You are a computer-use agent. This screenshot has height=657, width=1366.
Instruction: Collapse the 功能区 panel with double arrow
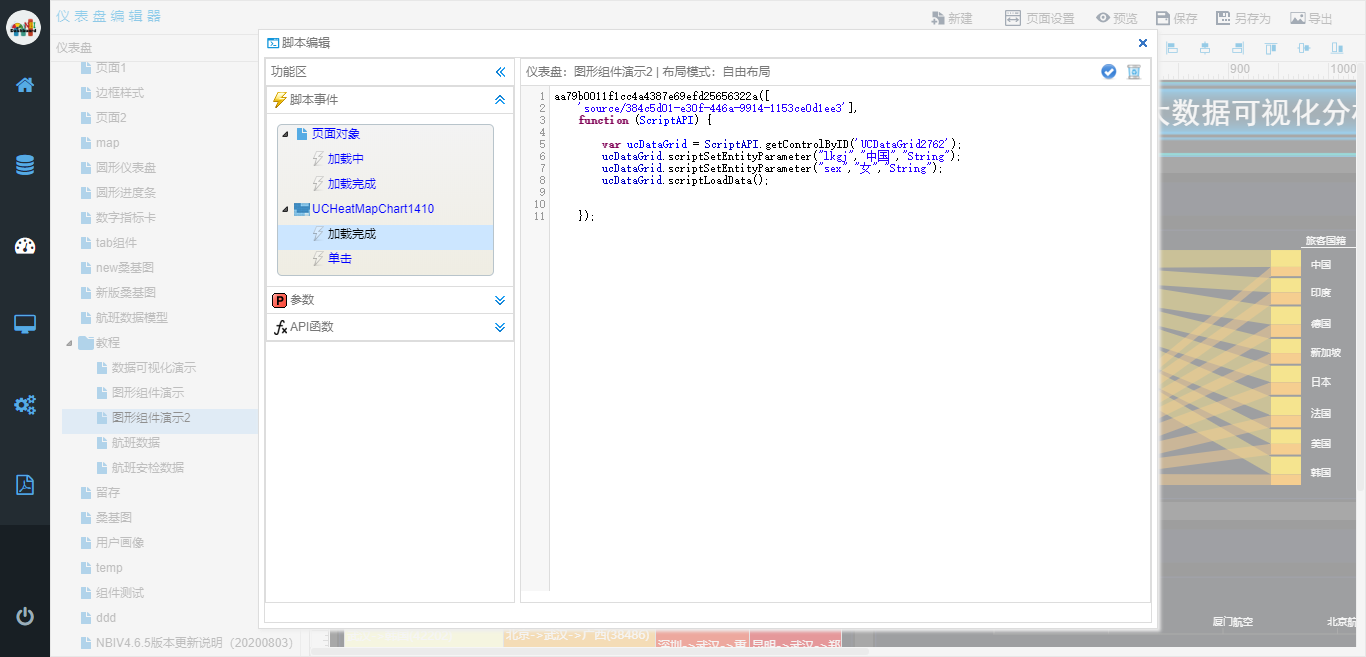(501, 72)
